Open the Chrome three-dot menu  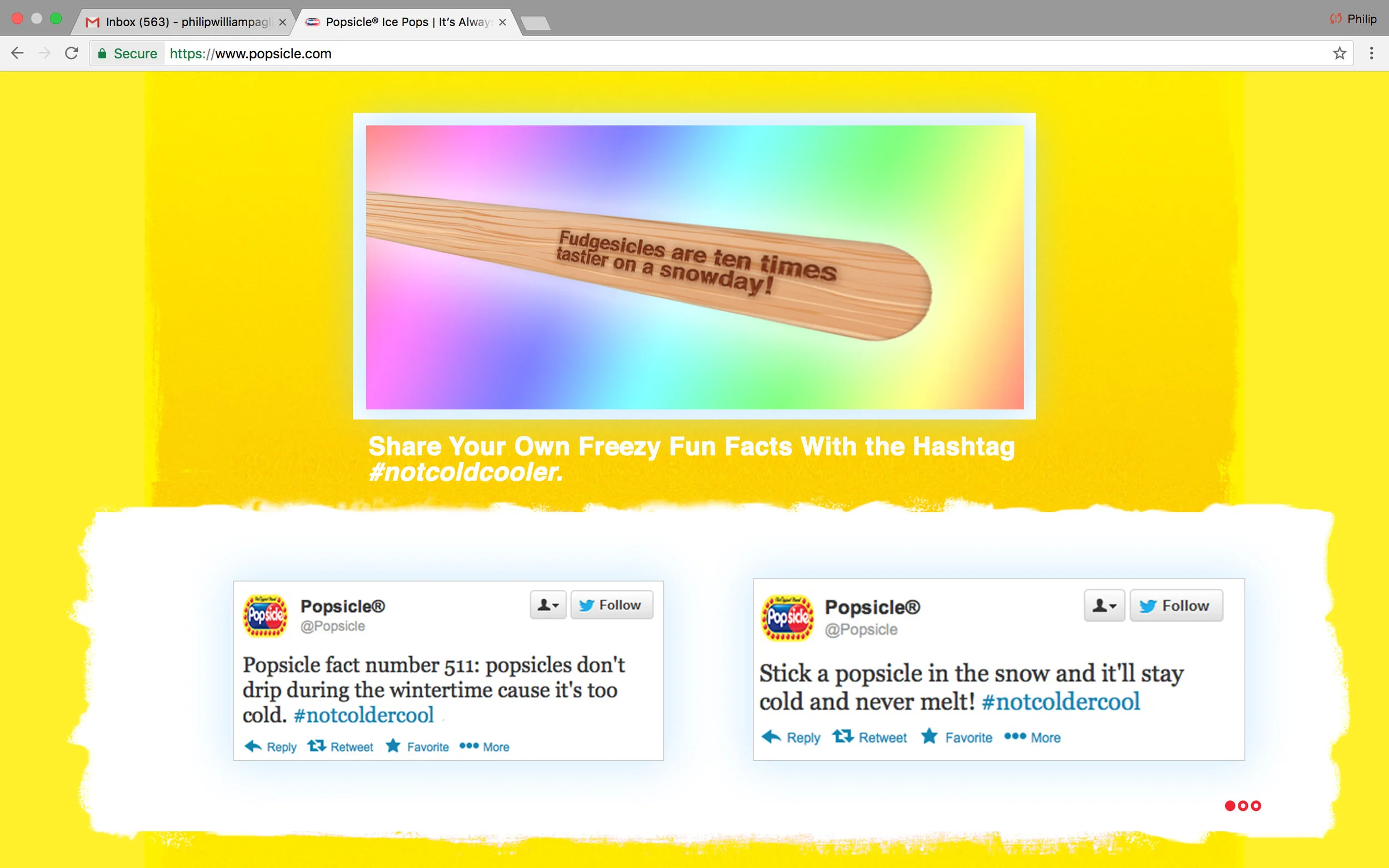tap(1371, 53)
